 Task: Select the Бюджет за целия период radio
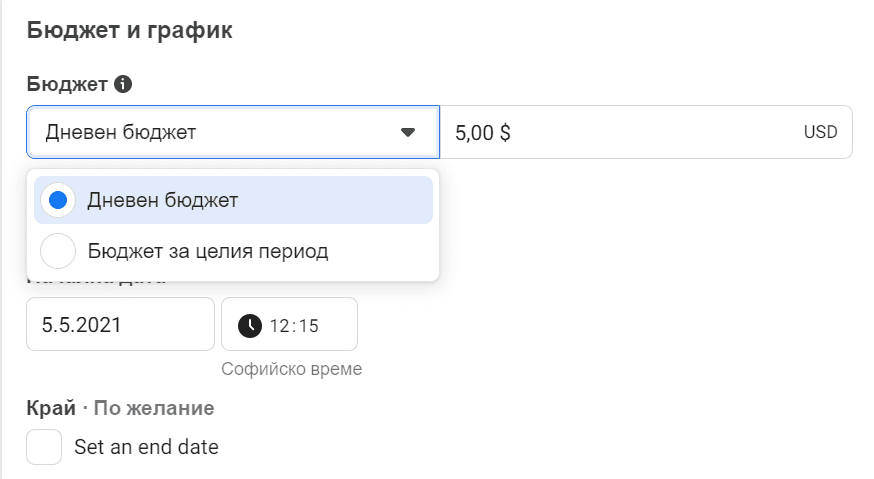tap(58, 251)
